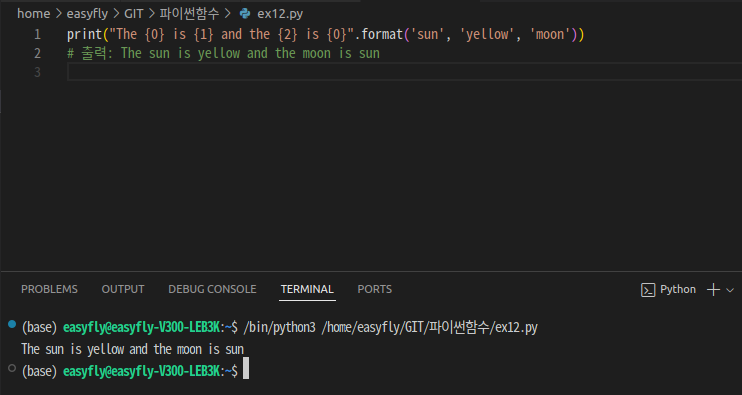The width and height of the screenshot is (742, 395).
Task: Click the 'yellow' string argument
Action: point(487,35)
